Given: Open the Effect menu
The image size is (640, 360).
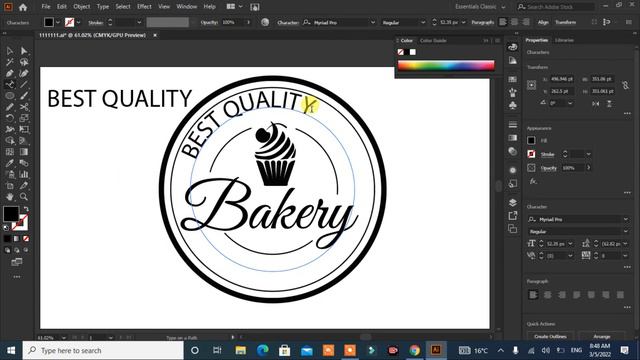Looking at the screenshot, I should pyautogui.click(x=144, y=7).
